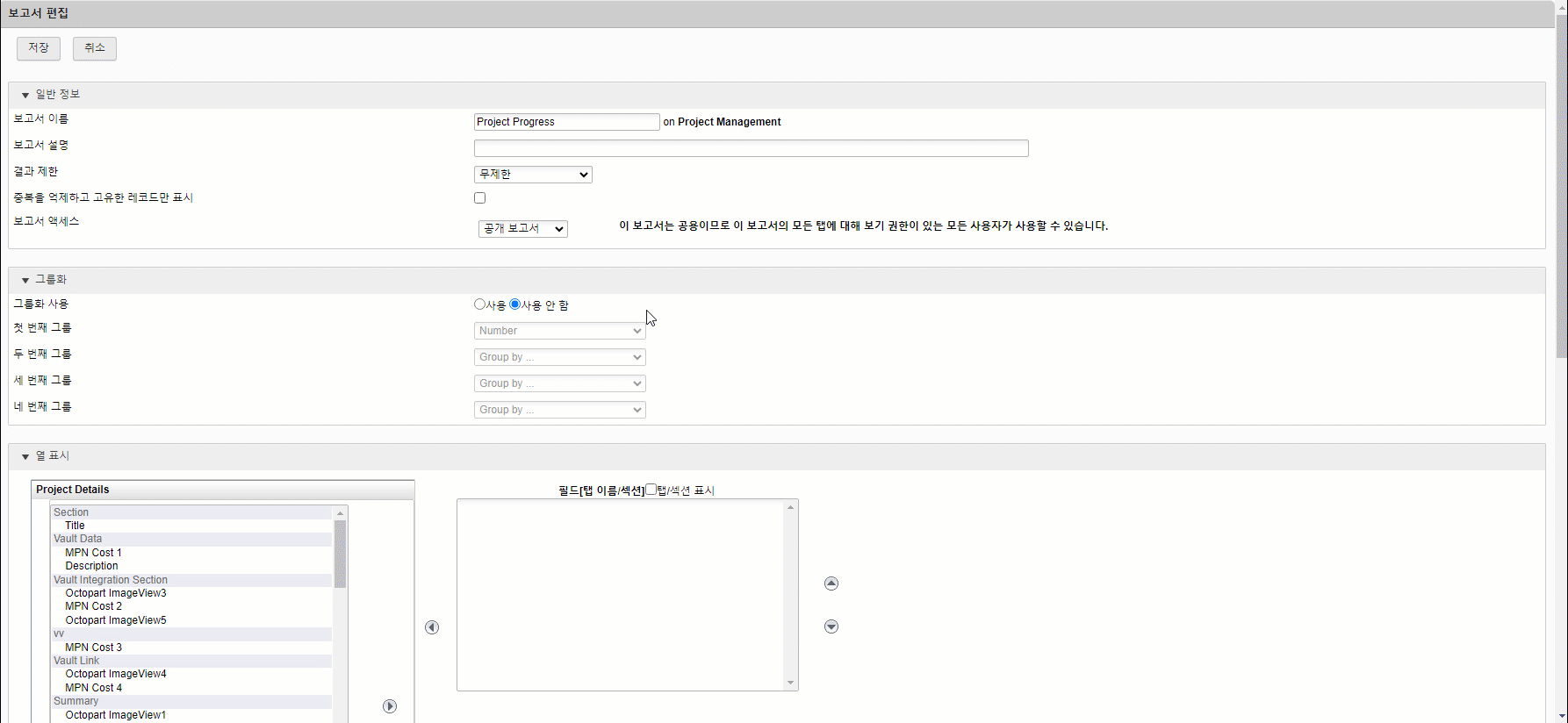
Task: Click selected fields list scroll-up arrow
Action: pos(790,507)
